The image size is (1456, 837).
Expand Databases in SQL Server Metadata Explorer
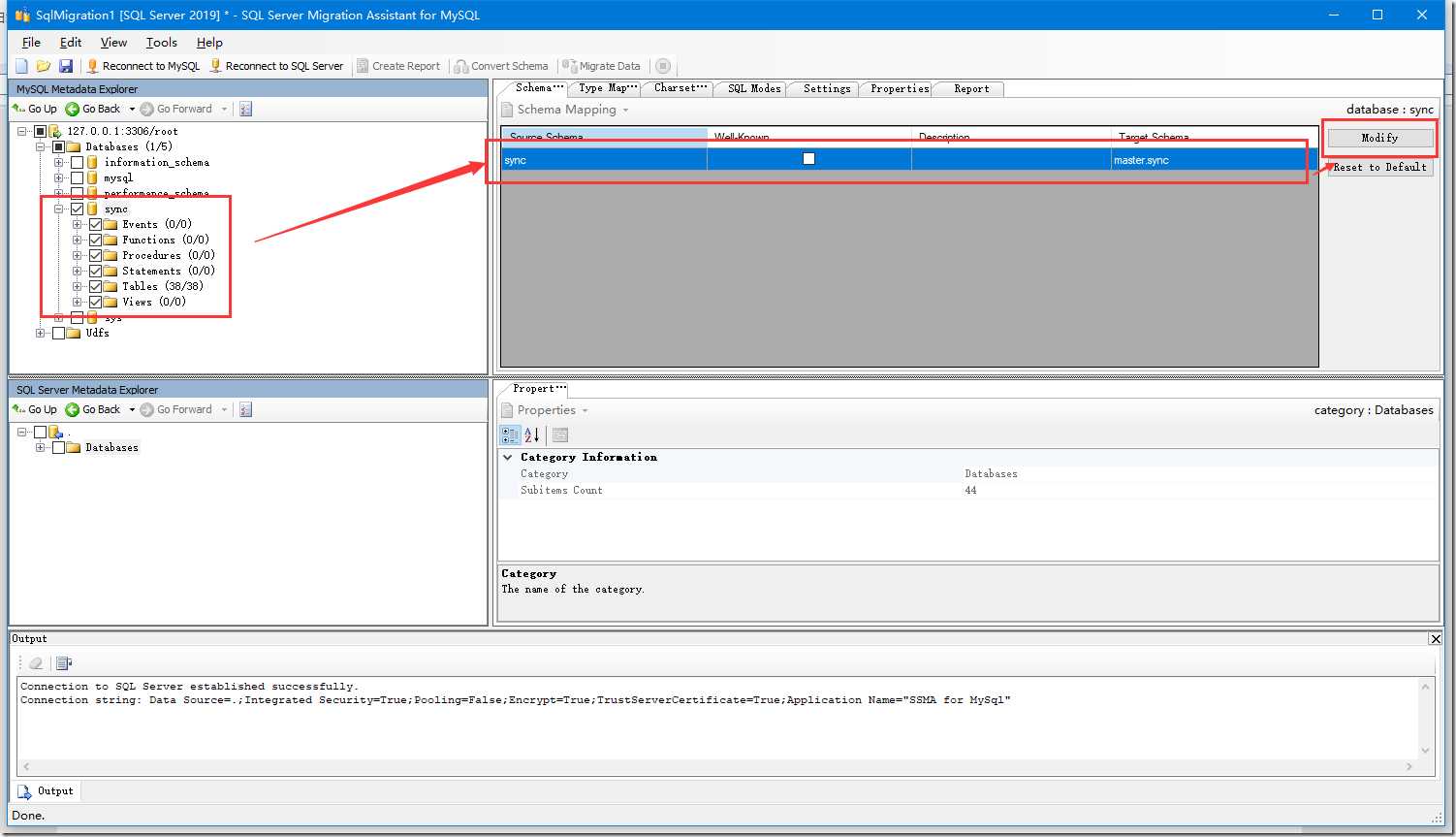[41, 447]
